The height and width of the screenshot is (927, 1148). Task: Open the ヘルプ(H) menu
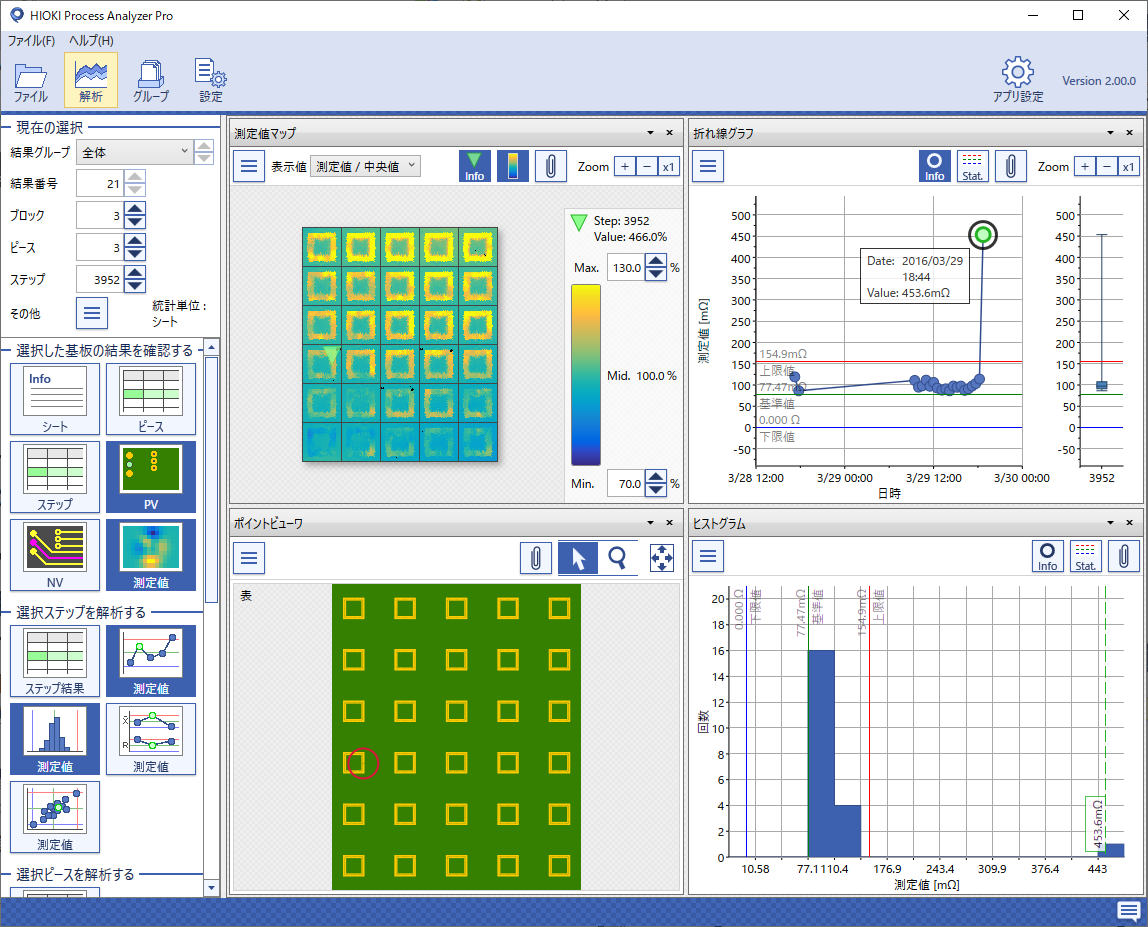91,40
